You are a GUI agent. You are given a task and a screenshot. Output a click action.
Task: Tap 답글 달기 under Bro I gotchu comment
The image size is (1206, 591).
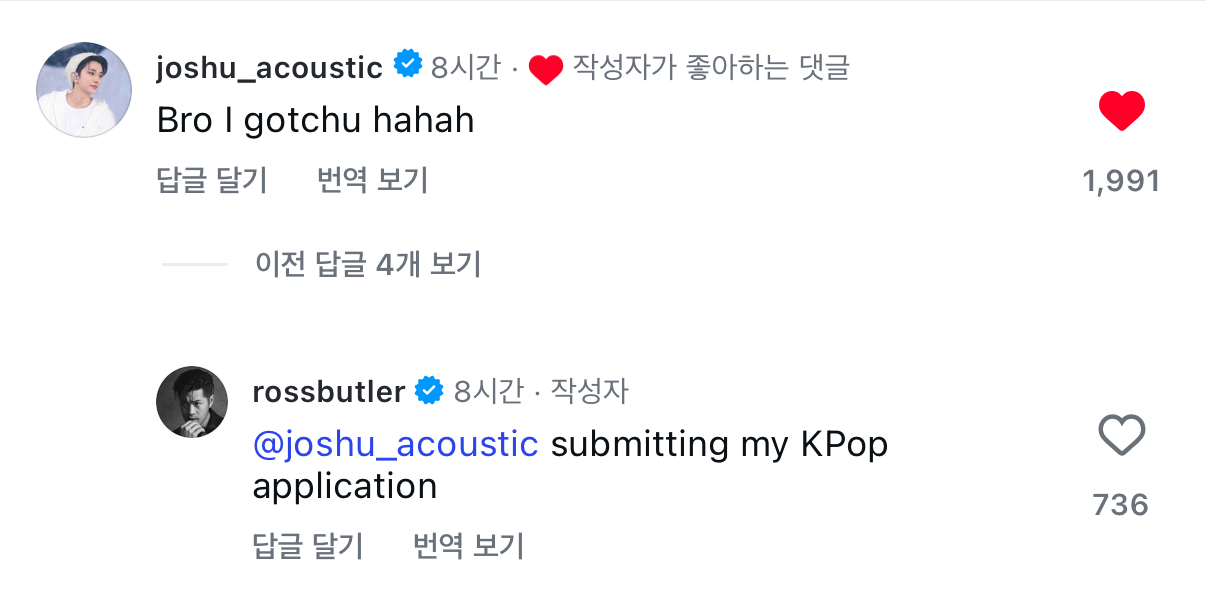coord(212,180)
